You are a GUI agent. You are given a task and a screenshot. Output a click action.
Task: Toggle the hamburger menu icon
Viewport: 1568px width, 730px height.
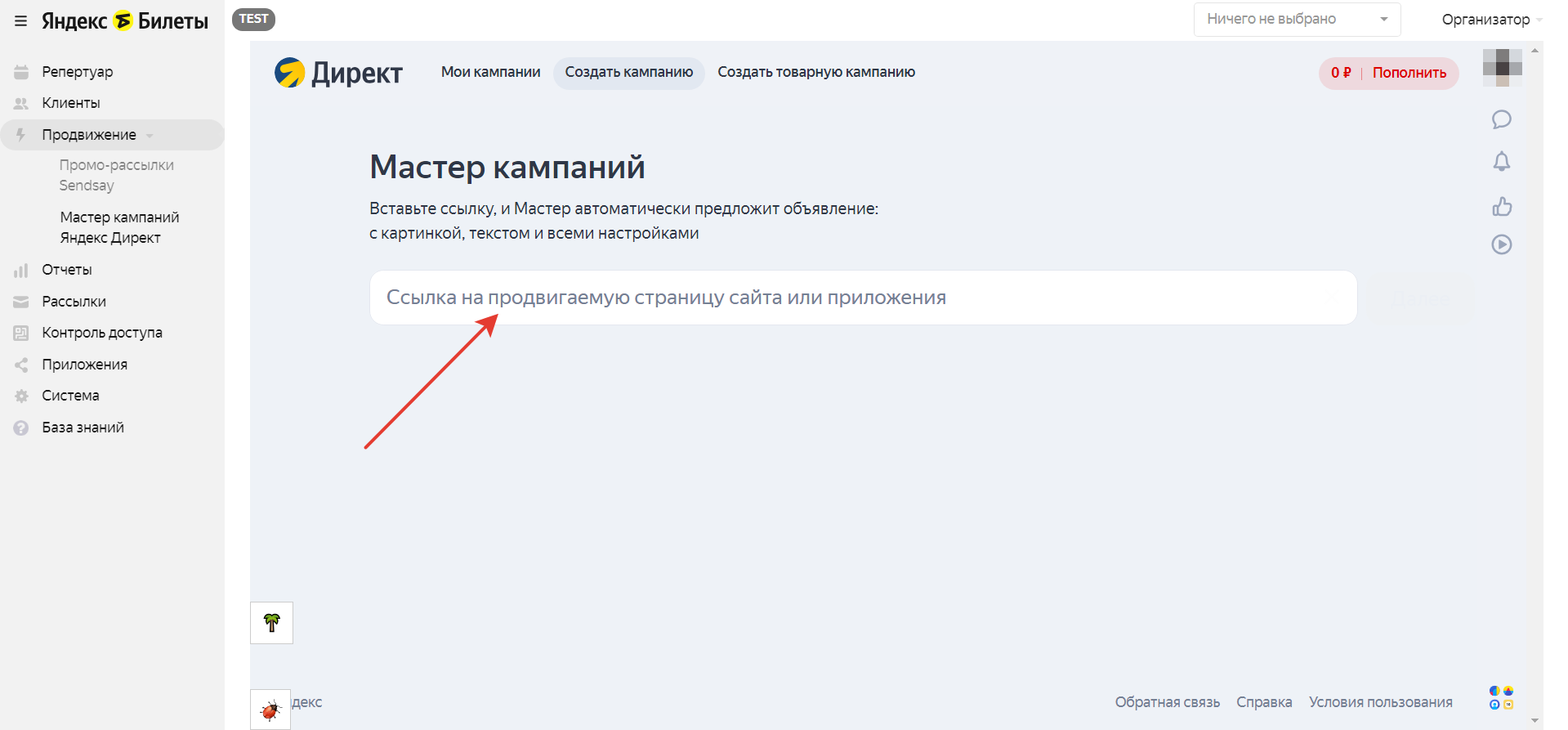21,21
